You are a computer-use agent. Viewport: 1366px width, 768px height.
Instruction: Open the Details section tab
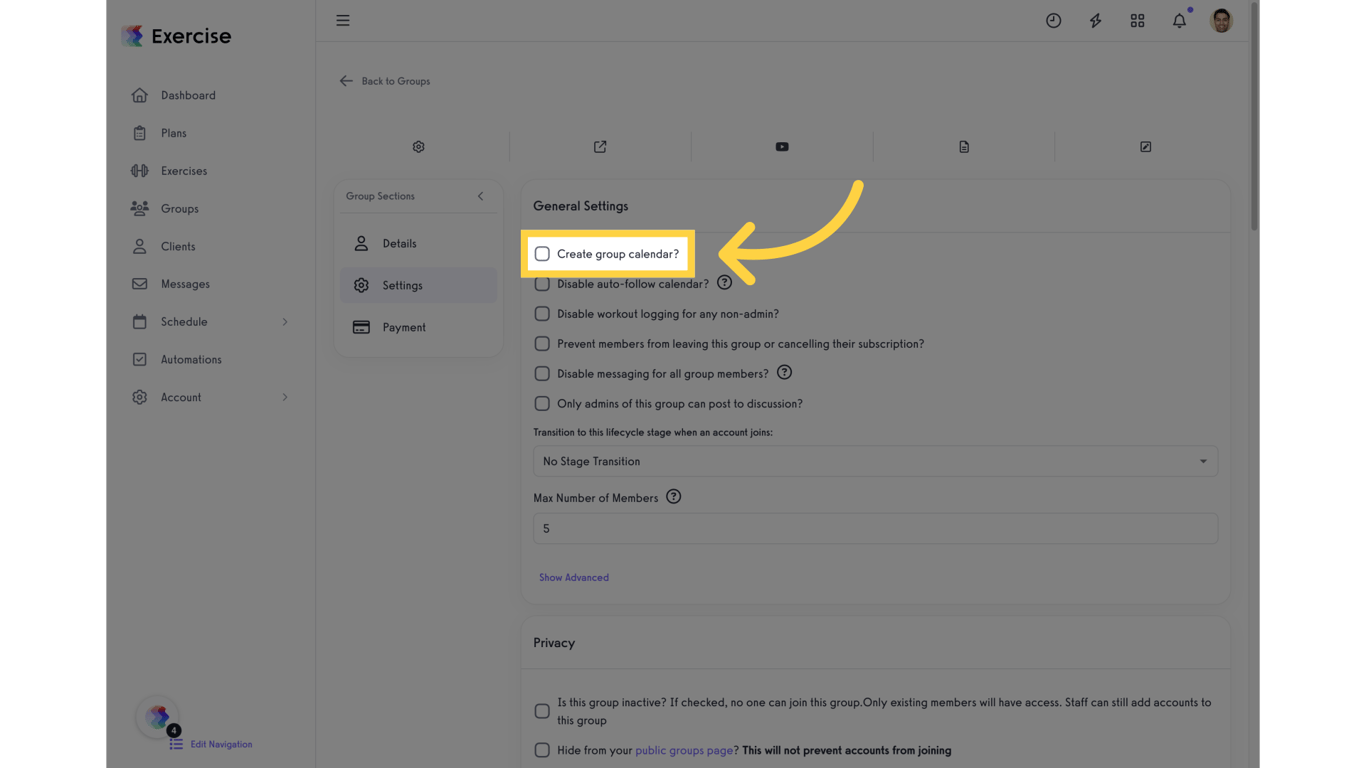[400, 243]
